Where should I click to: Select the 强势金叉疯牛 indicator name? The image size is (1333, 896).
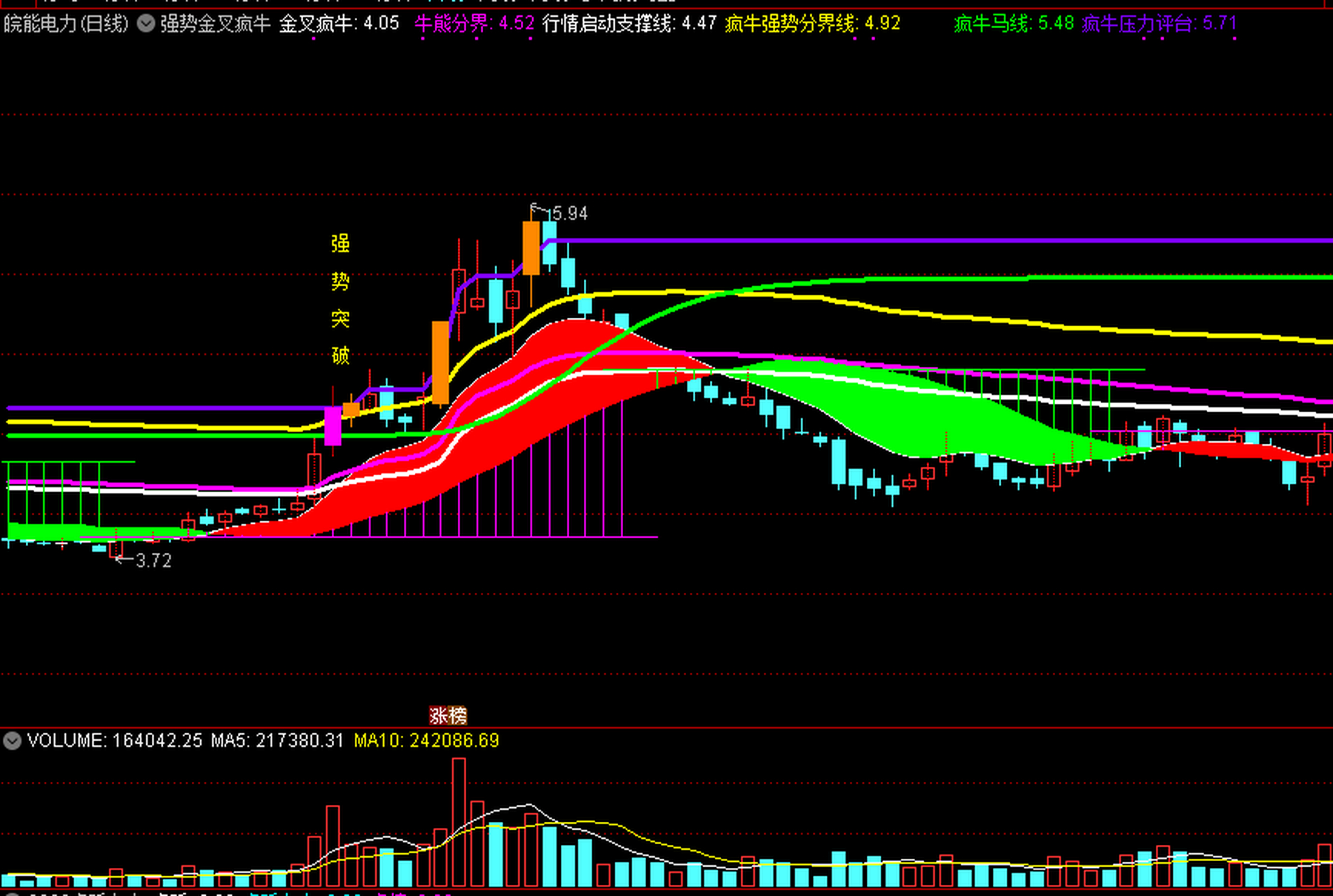tap(215, 24)
